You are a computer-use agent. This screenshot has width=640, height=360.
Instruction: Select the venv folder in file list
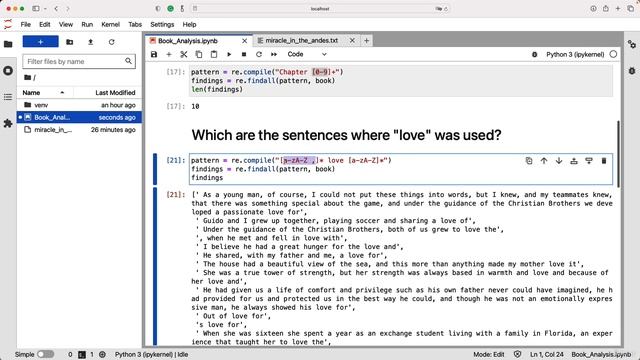click(x=79, y=105)
